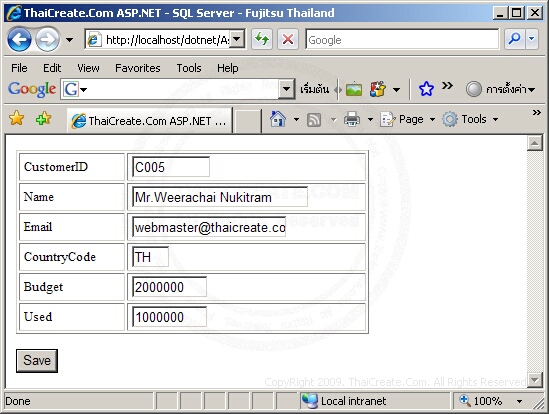Viewport: 549px width, 414px height.
Task: Click the Google toolbar news gadget icon
Action: pos(378,89)
